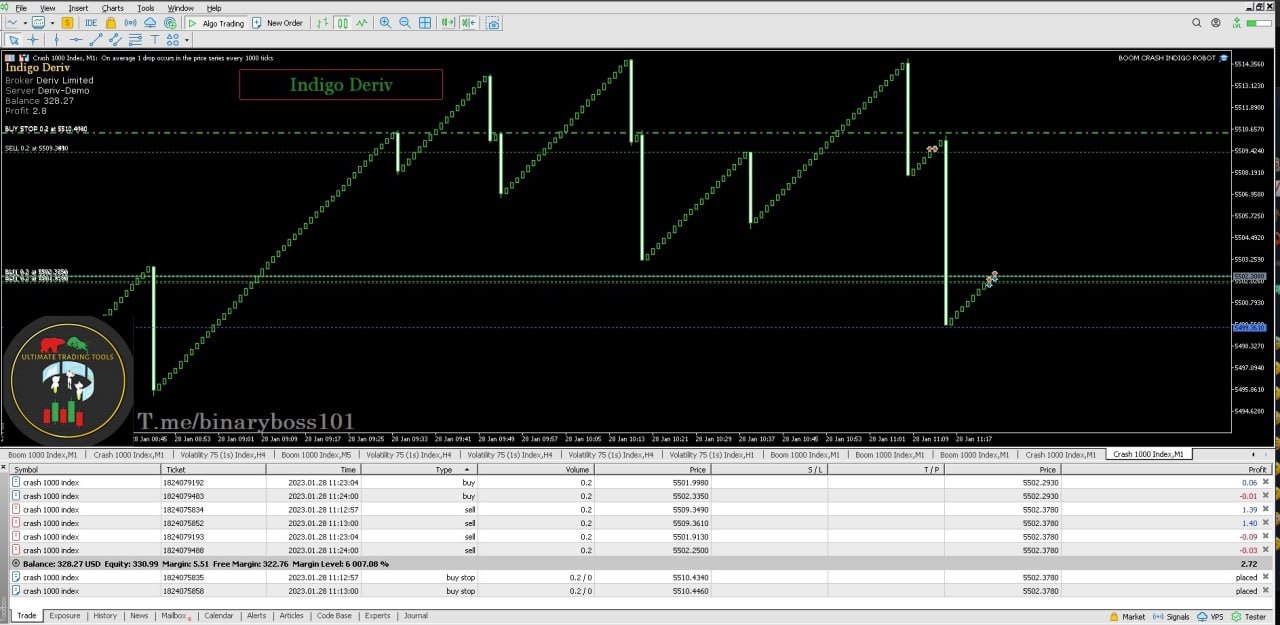1280x625 pixels.
Task: Open the Code Base tab
Action: [x=334, y=616]
